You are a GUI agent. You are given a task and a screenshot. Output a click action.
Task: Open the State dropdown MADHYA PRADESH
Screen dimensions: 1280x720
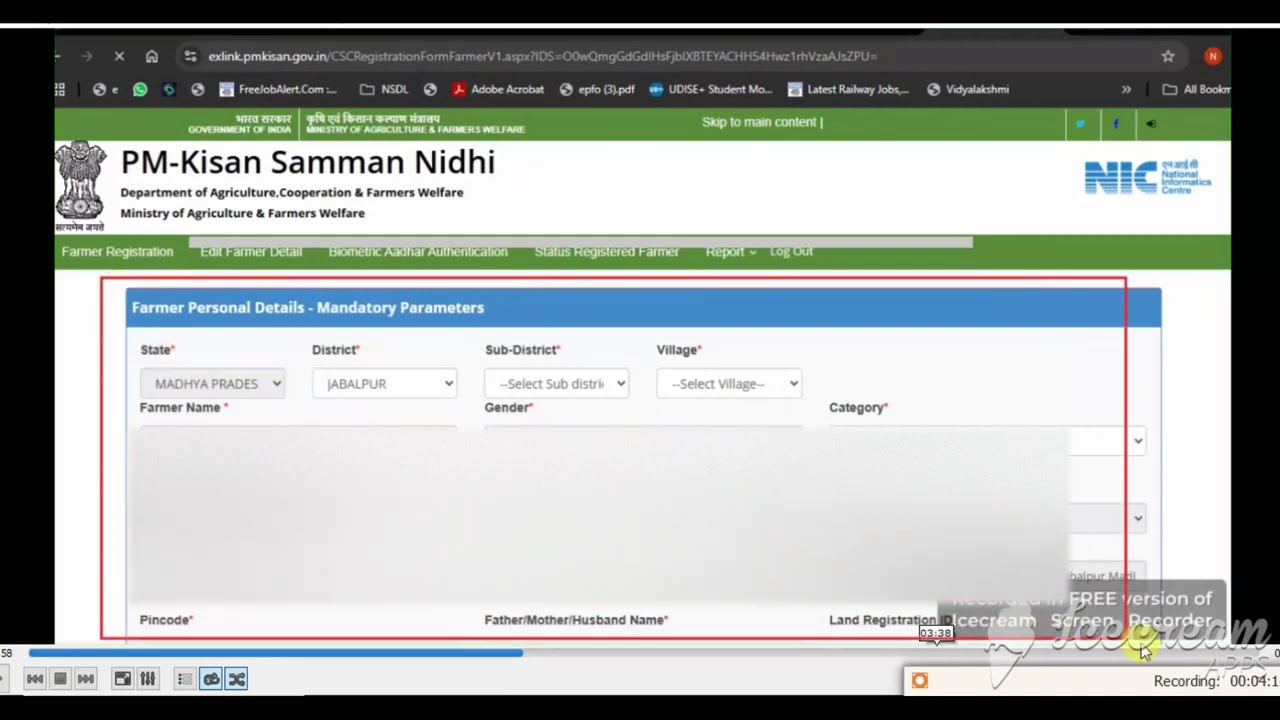[x=212, y=384]
